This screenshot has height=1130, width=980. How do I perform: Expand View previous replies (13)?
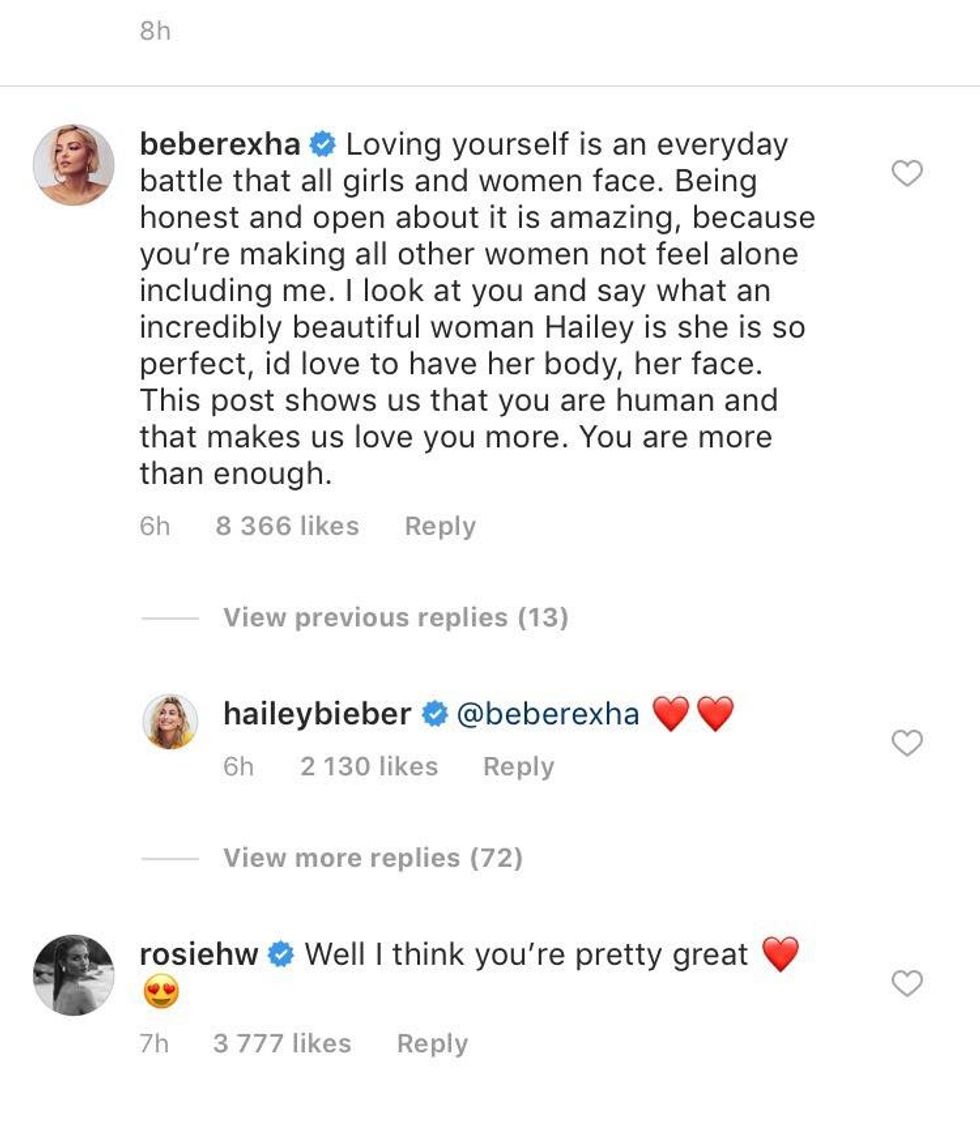click(x=395, y=617)
